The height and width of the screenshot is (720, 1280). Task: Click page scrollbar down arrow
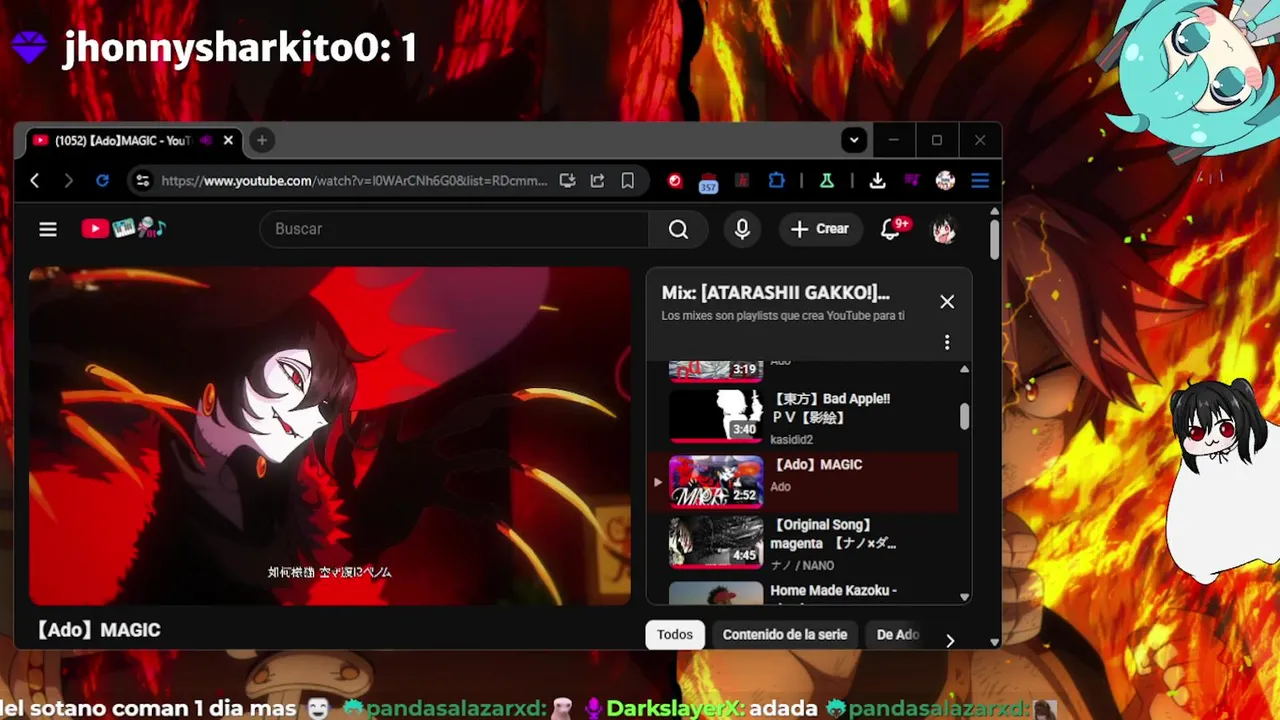[994, 643]
